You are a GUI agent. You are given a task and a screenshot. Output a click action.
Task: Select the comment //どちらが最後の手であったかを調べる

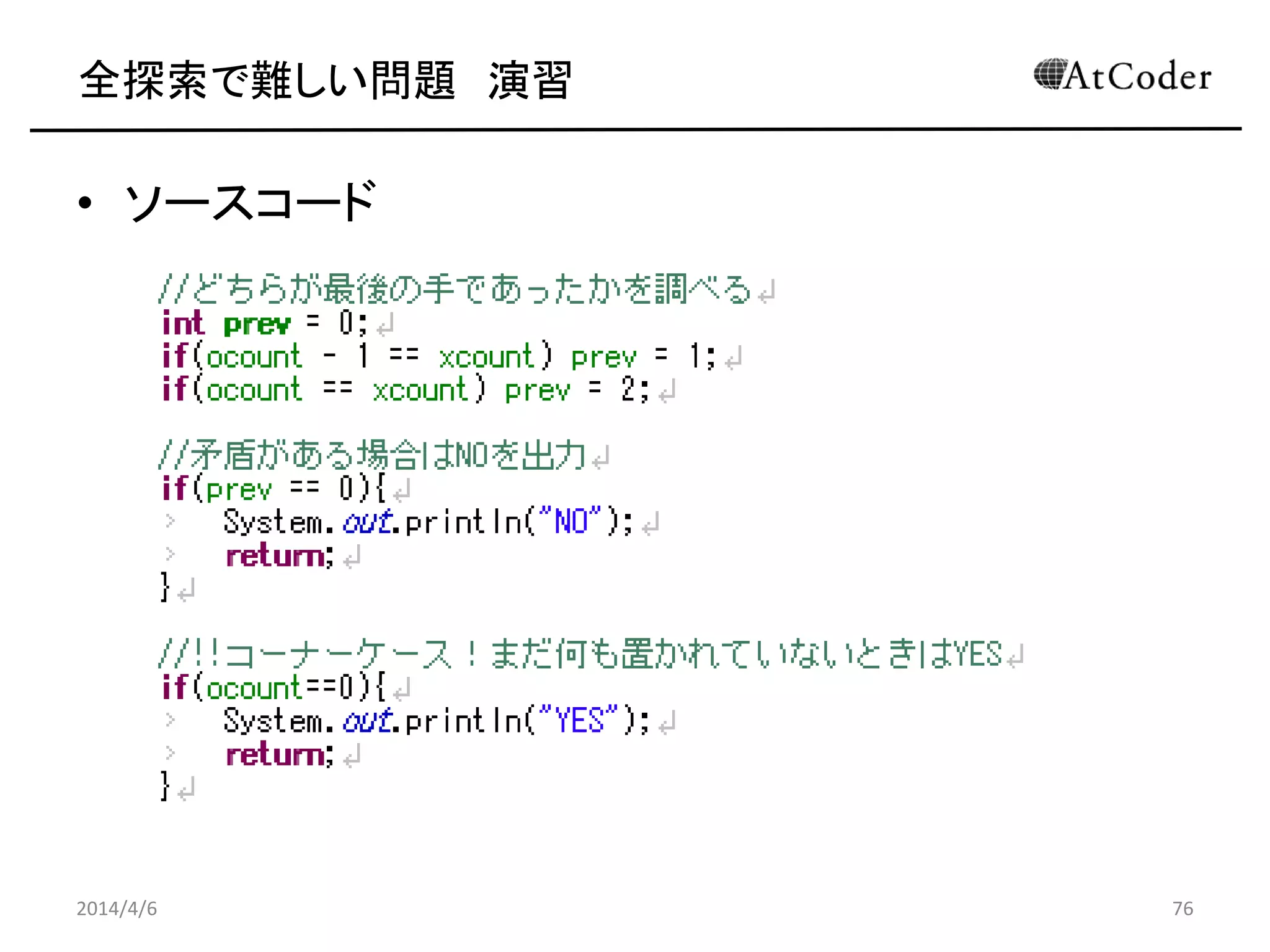(x=455, y=289)
